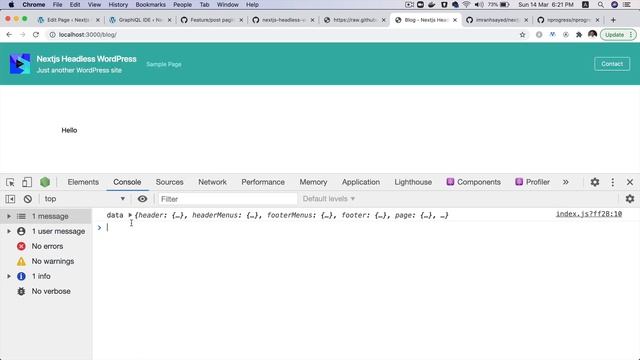640x360 pixels.
Task: Open the React Profiler tab
Action: [x=532, y=182]
